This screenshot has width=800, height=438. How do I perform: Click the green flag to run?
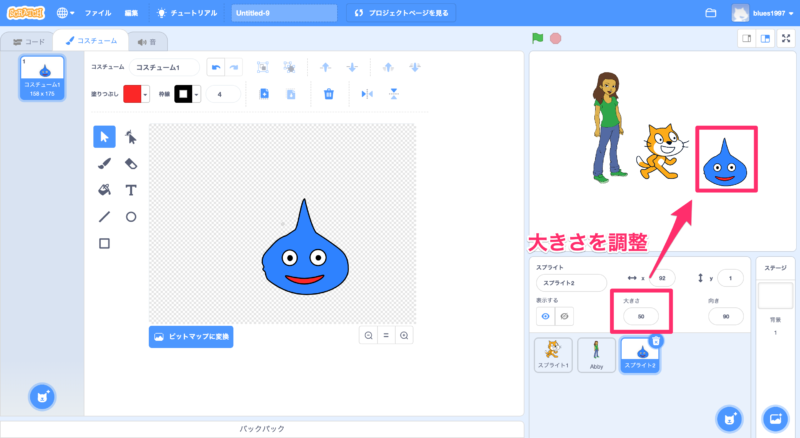pyautogui.click(x=538, y=39)
